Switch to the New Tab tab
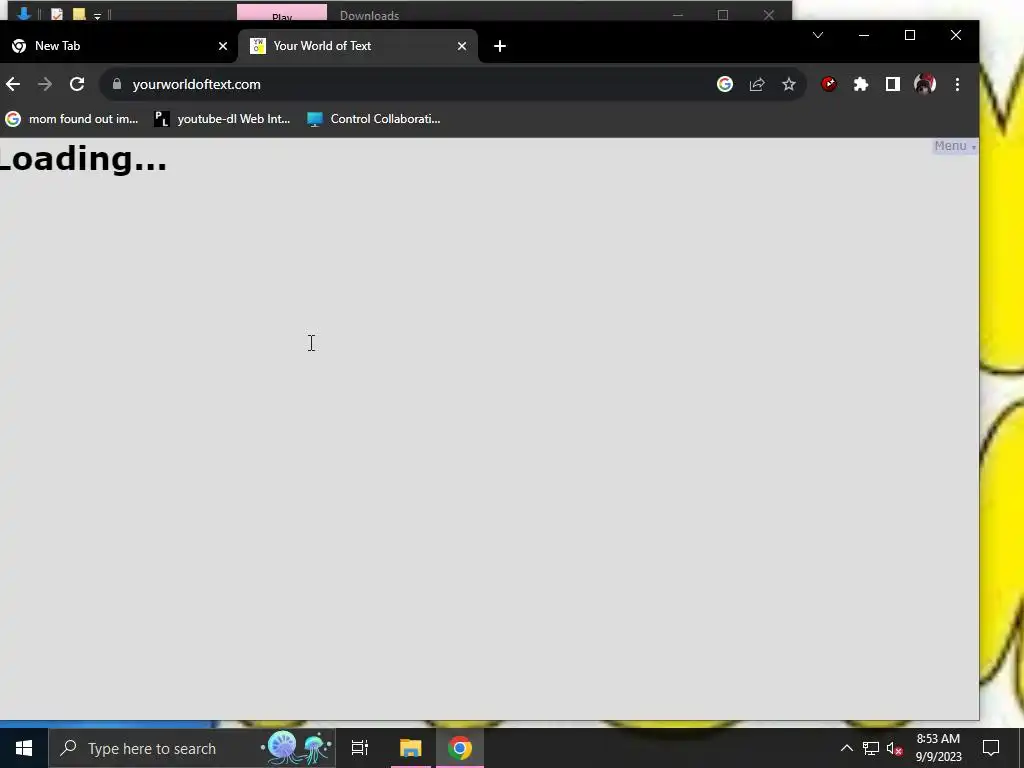 click(118, 46)
